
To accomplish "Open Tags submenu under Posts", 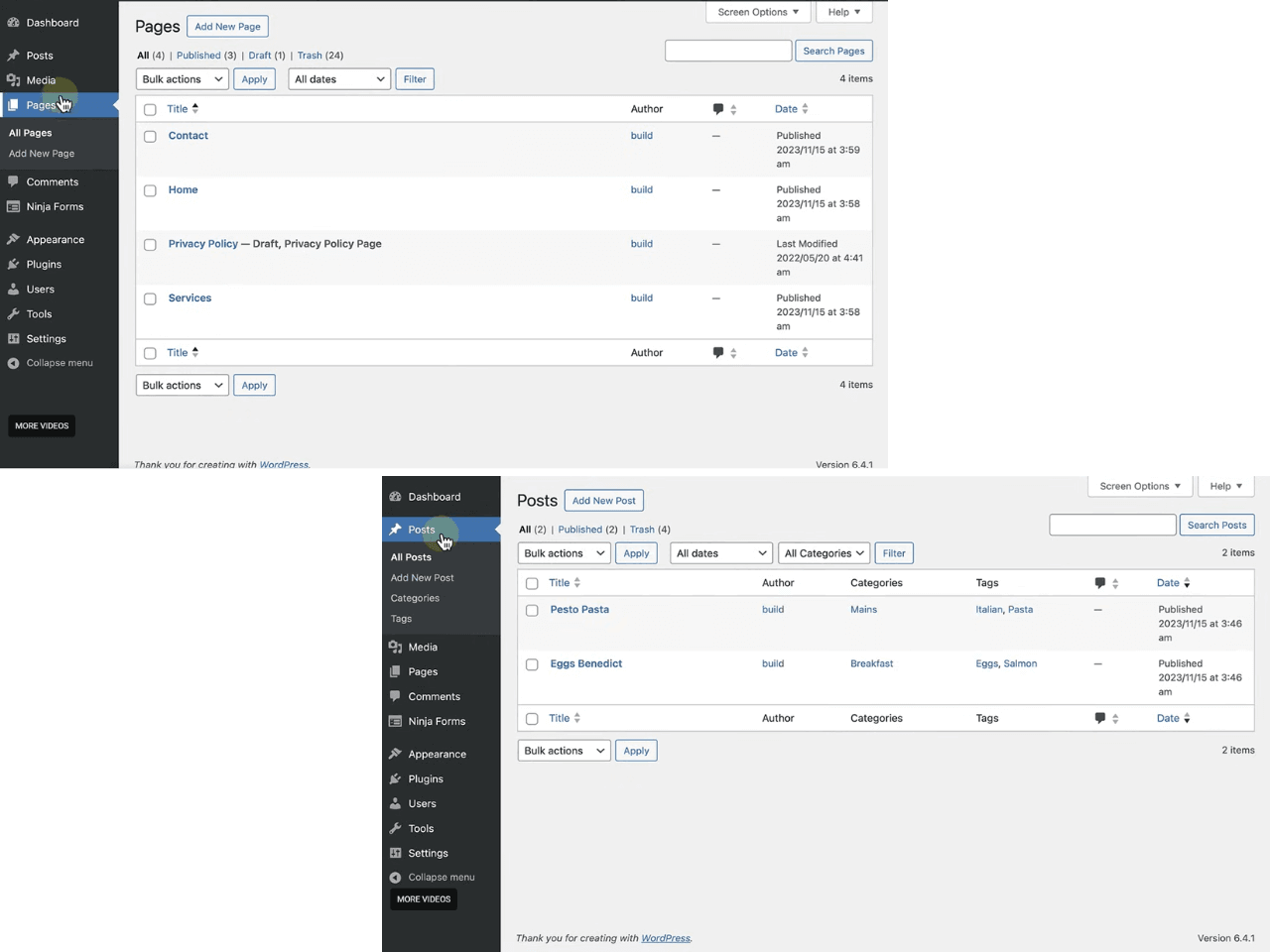I will (x=401, y=619).
